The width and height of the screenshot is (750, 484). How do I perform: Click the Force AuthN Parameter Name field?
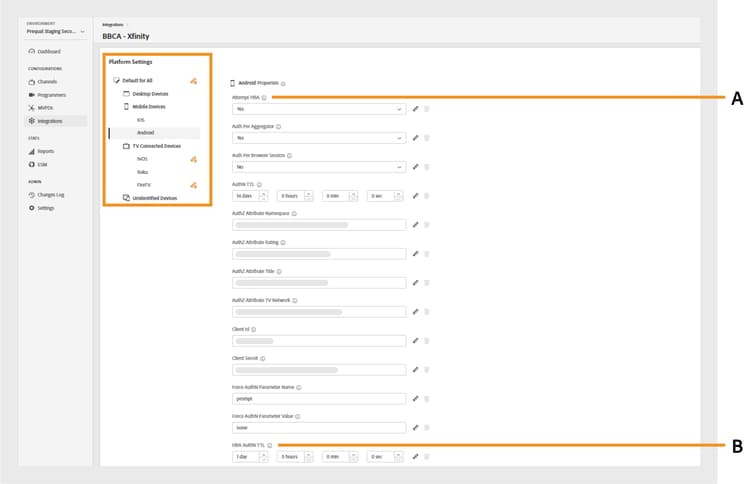pos(319,399)
